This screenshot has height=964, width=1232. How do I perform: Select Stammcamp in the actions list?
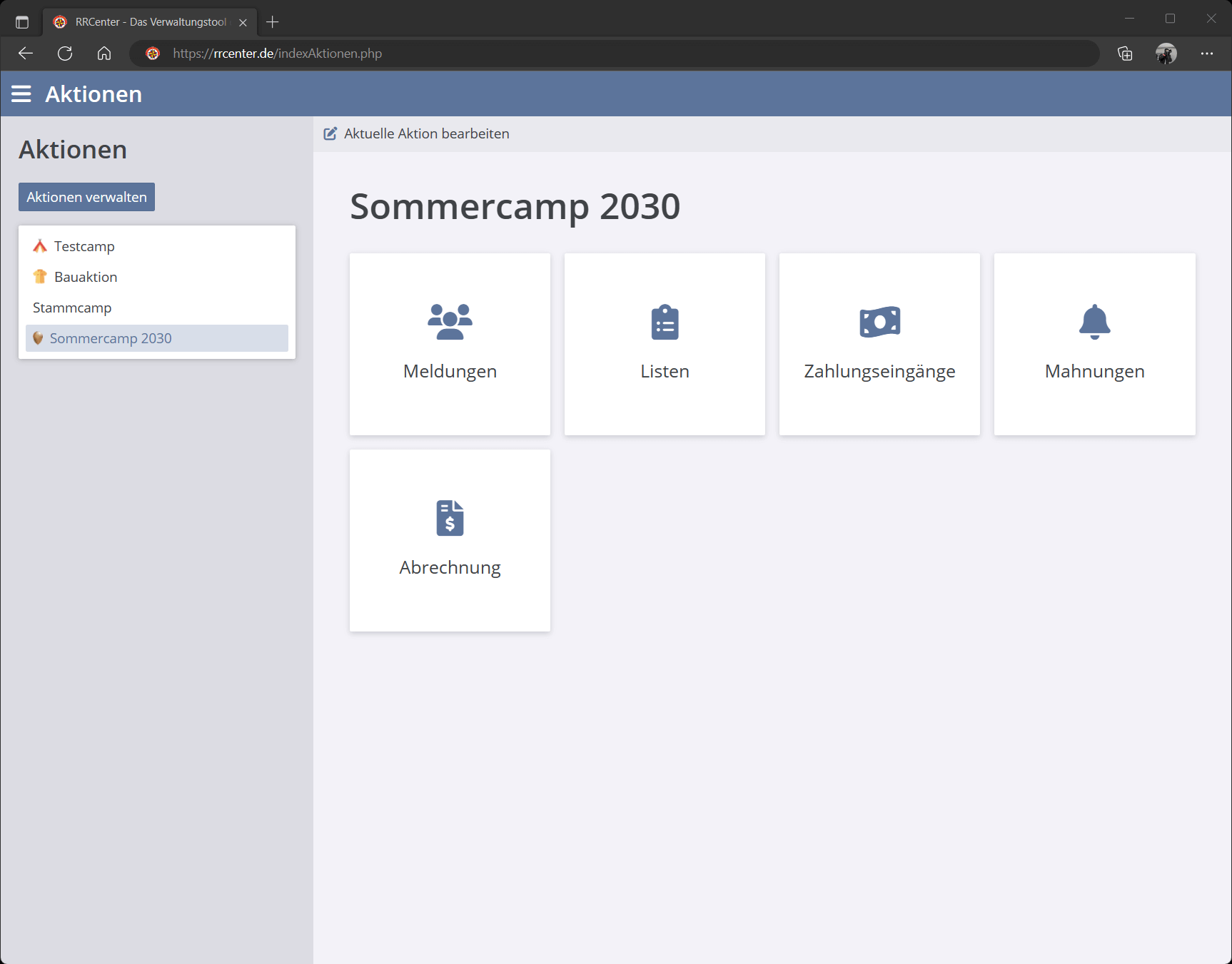[x=72, y=308]
